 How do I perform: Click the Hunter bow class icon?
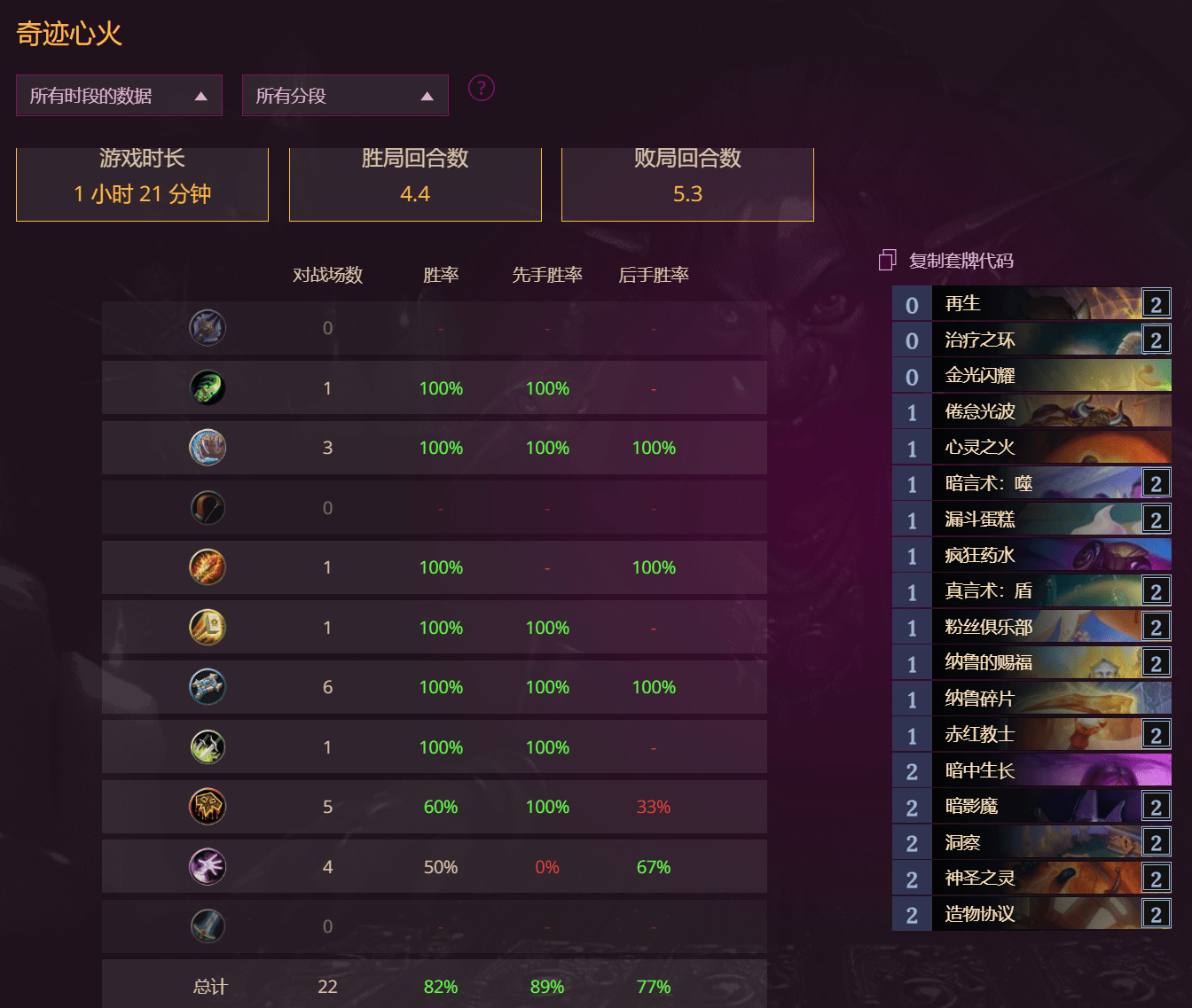point(208,507)
